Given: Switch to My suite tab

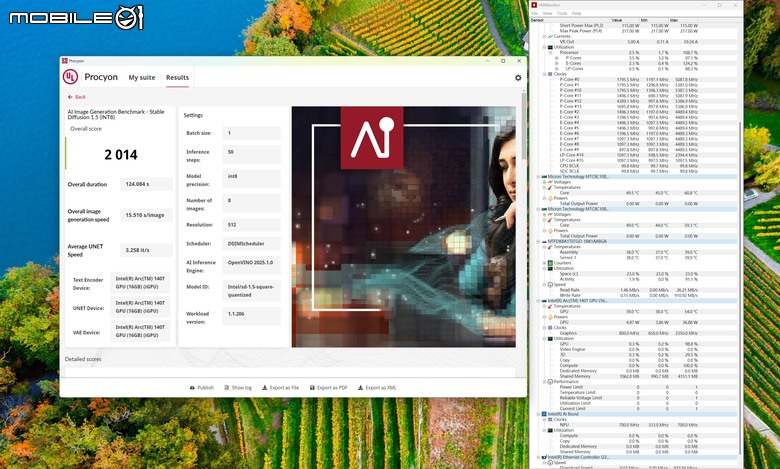Looking at the screenshot, I should [x=142, y=78].
